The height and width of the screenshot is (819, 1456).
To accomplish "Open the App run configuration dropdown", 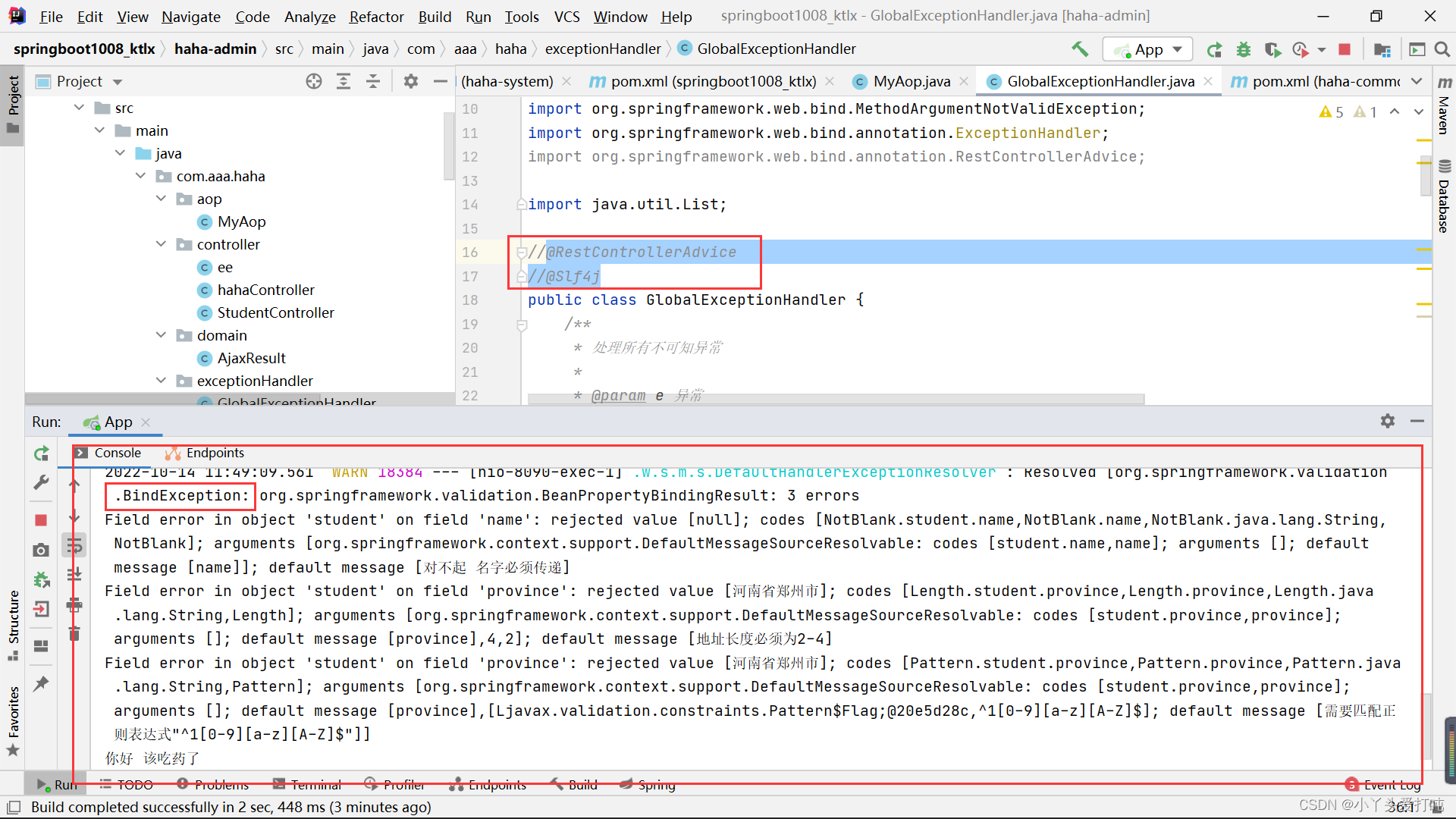I will [1147, 49].
